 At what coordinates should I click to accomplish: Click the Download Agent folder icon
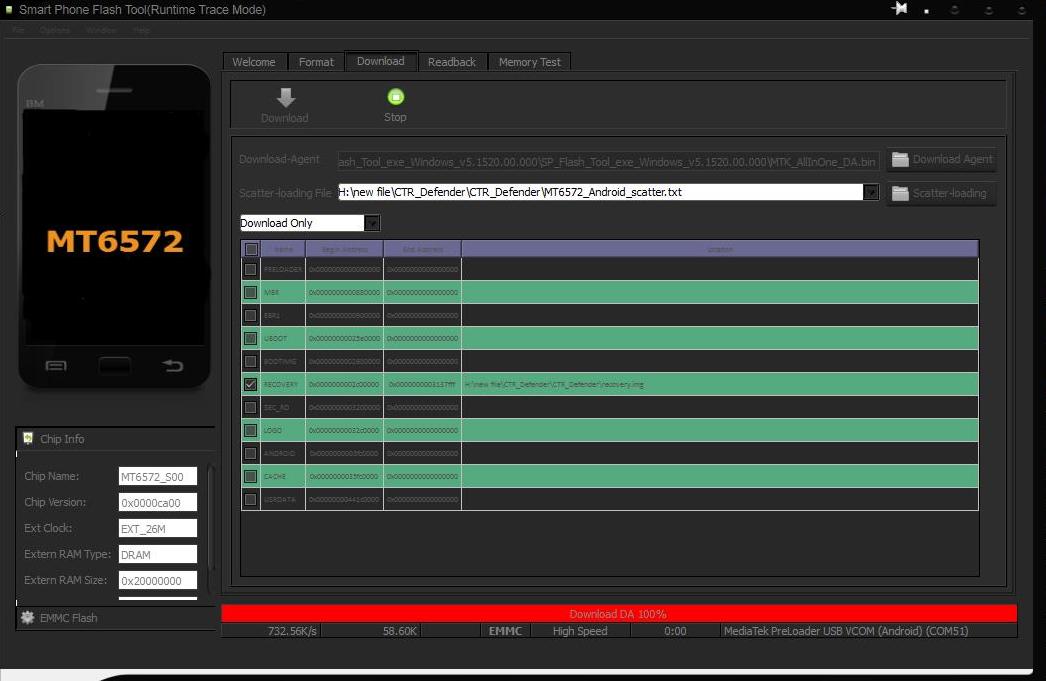(900, 159)
